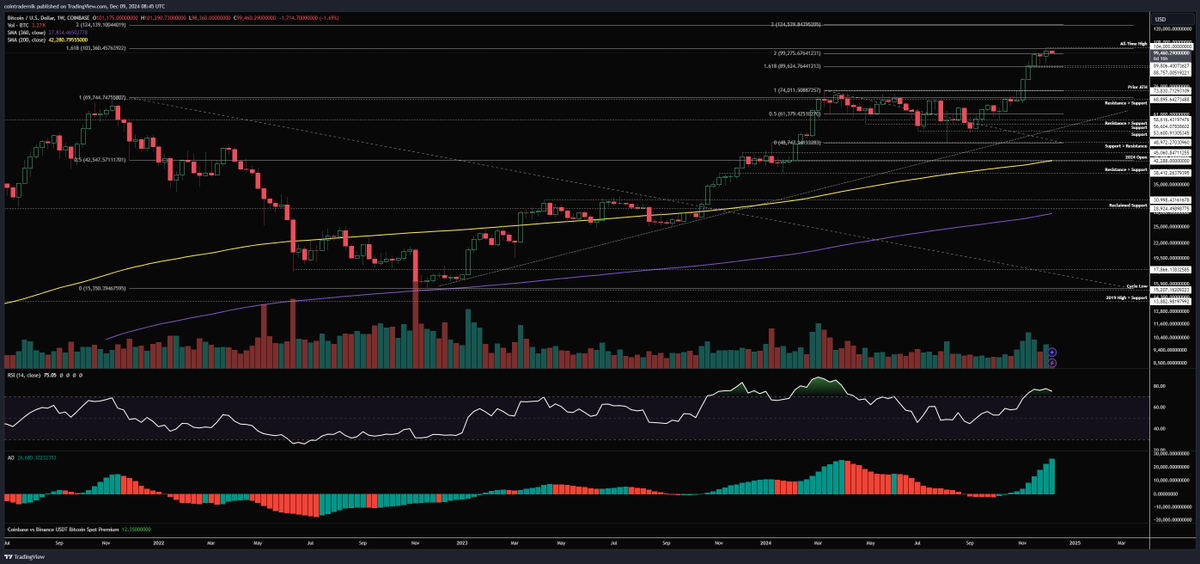The height and width of the screenshot is (564, 1200).
Task: Click the All-Time High level label
Action: [1132, 44]
